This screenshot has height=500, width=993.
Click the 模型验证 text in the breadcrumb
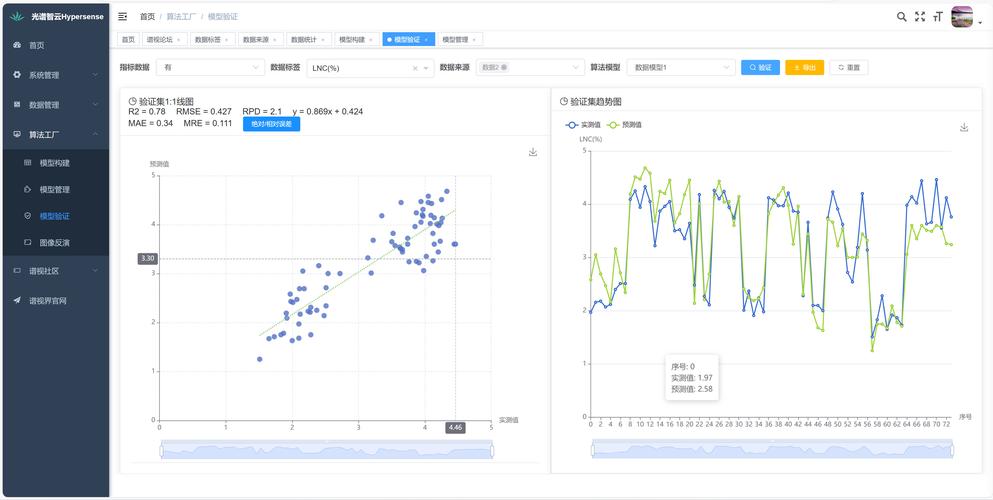click(223, 16)
